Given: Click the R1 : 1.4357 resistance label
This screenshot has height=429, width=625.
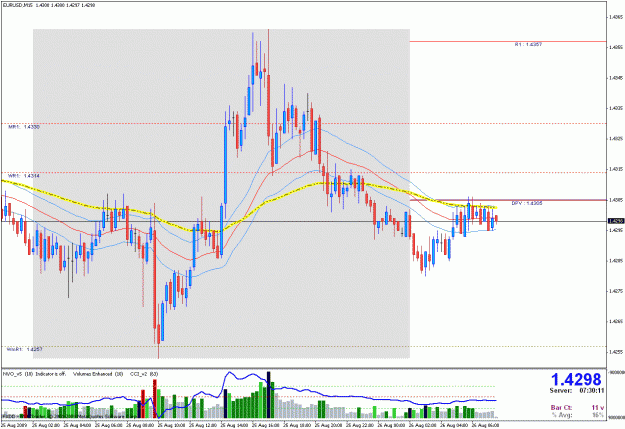Looking at the screenshot, I should coord(528,45).
